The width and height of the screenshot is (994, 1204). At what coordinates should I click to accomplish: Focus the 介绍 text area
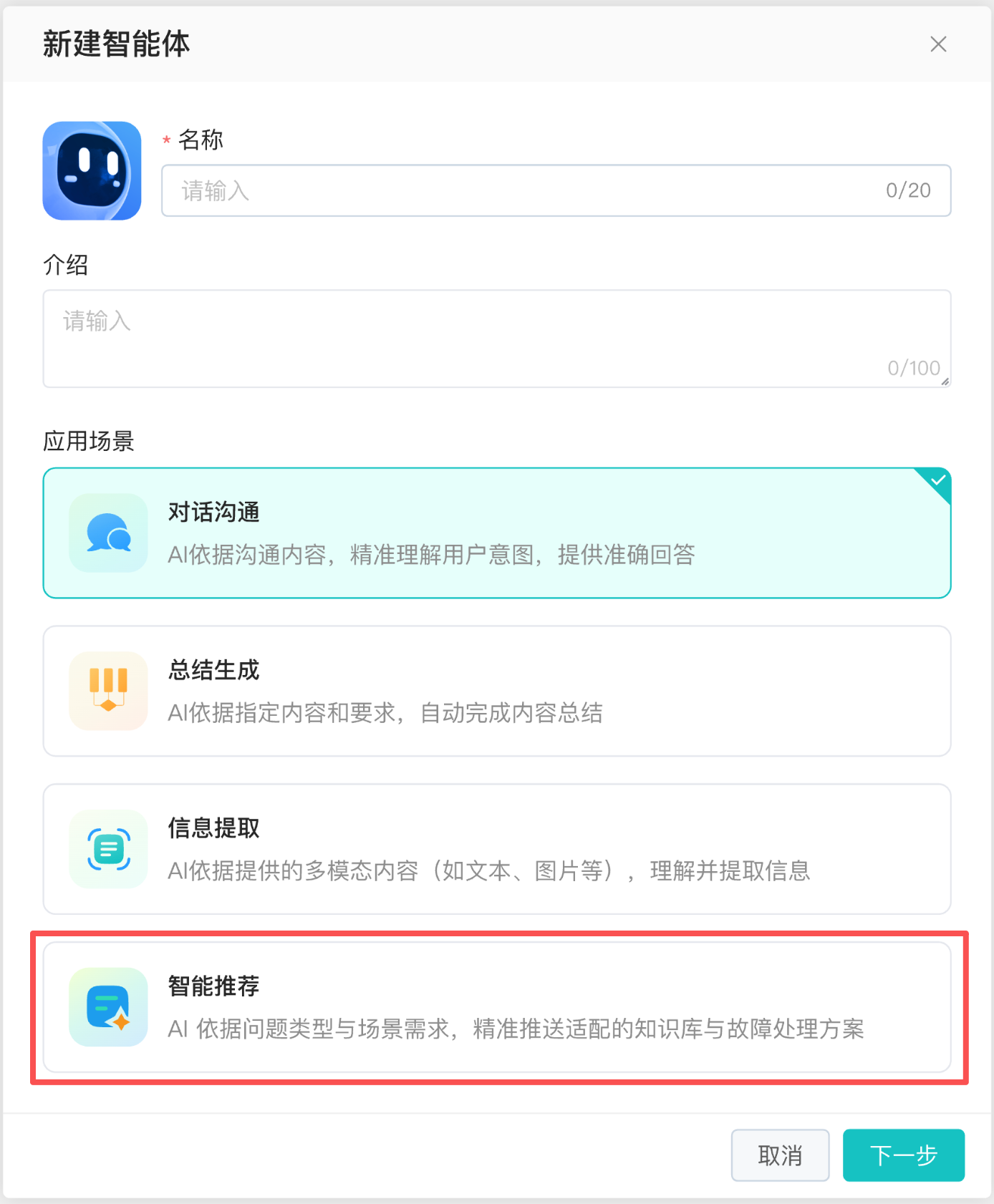click(x=497, y=339)
